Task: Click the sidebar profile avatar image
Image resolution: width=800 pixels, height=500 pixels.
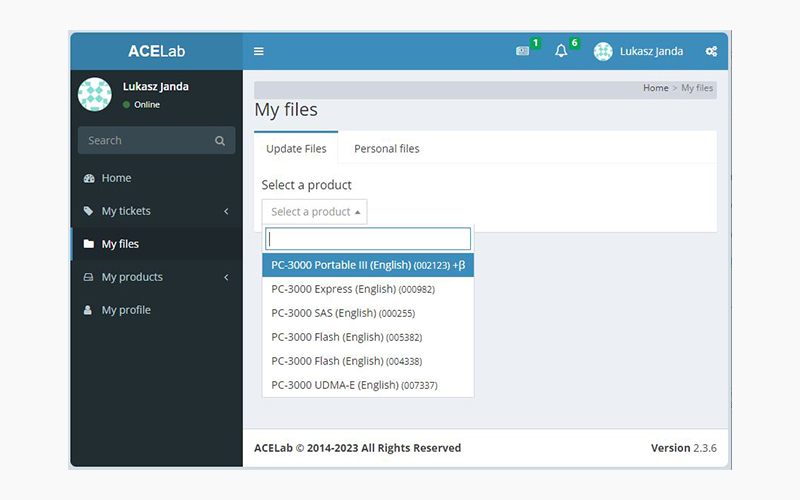Action: (x=95, y=94)
